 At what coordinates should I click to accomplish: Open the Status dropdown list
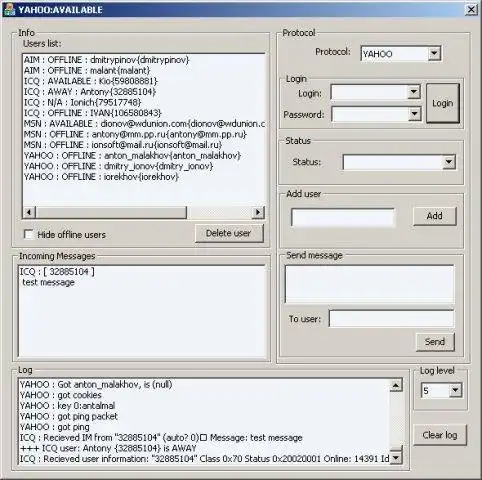(449, 162)
